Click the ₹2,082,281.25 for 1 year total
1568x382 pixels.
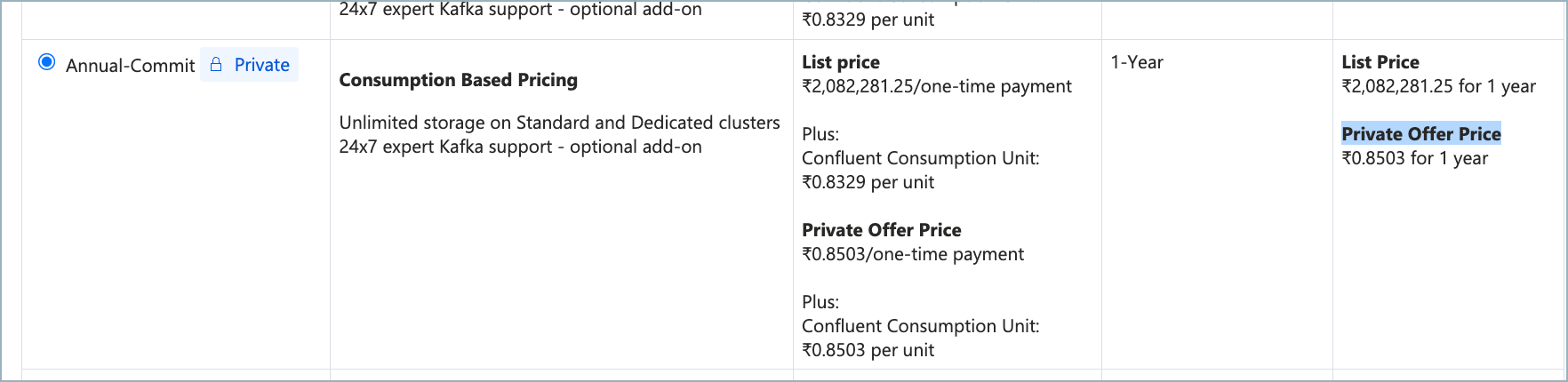pyautogui.click(x=1438, y=86)
